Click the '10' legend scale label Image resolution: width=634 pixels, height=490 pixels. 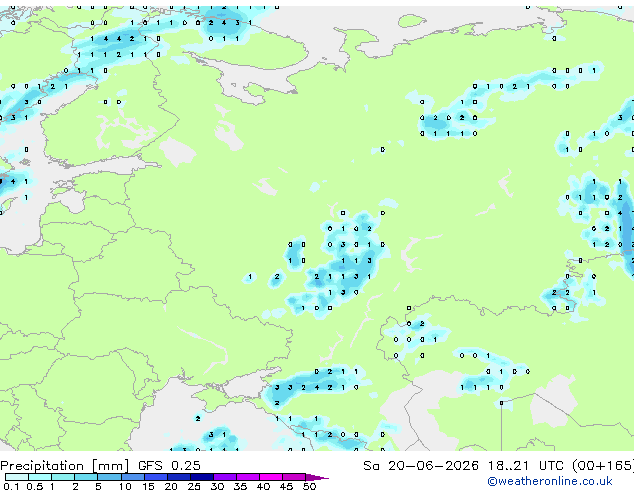click(125, 486)
